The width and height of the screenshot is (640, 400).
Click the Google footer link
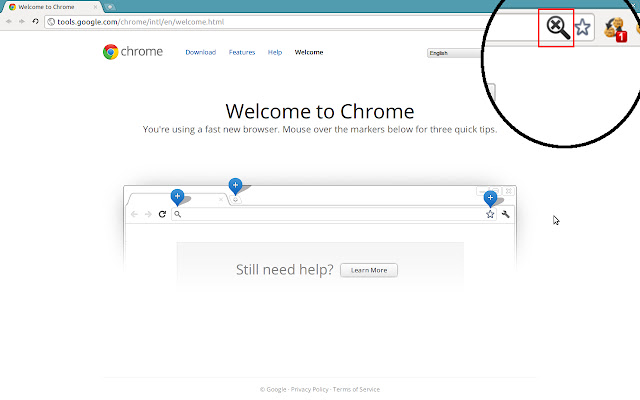[273, 389]
